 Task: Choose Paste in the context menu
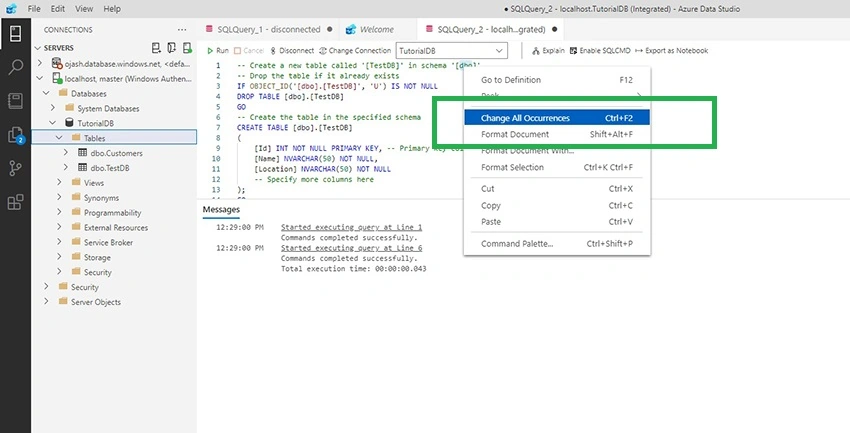coord(557,222)
